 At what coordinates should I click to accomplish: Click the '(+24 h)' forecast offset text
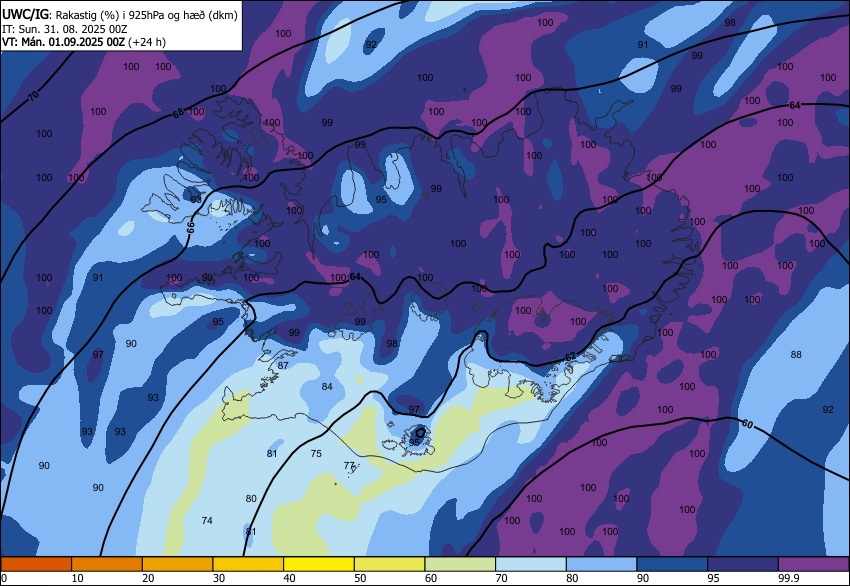pos(147,42)
